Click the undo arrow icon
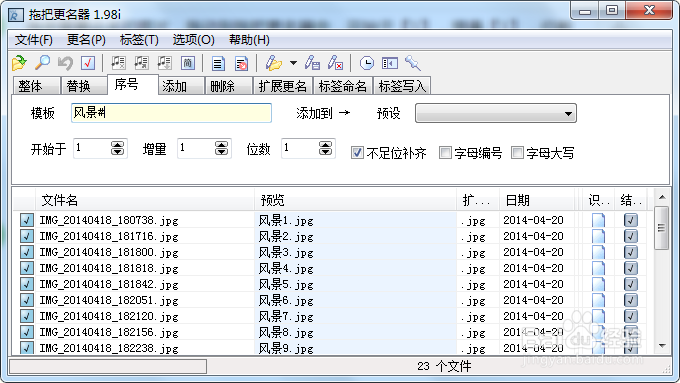This screenshot has height=383, width=680. point(65,63)
